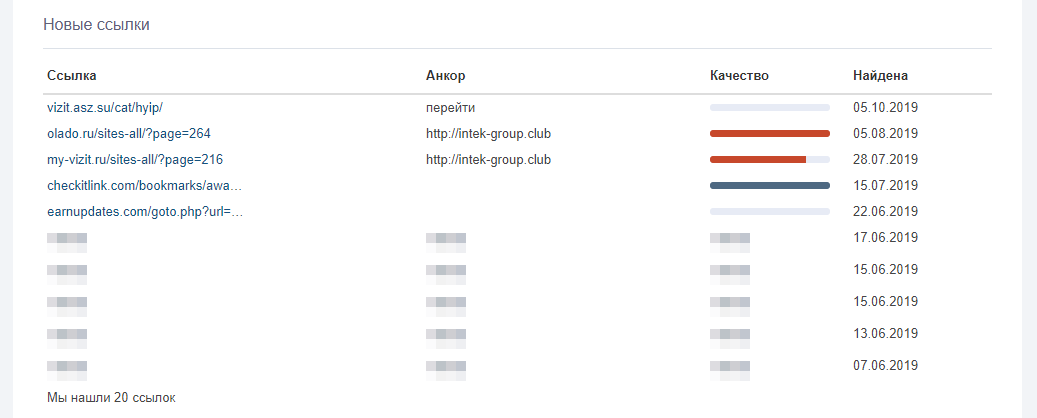Click the blurred link dated 17.06.2019

pyautogui.click(x=67, y=243)
